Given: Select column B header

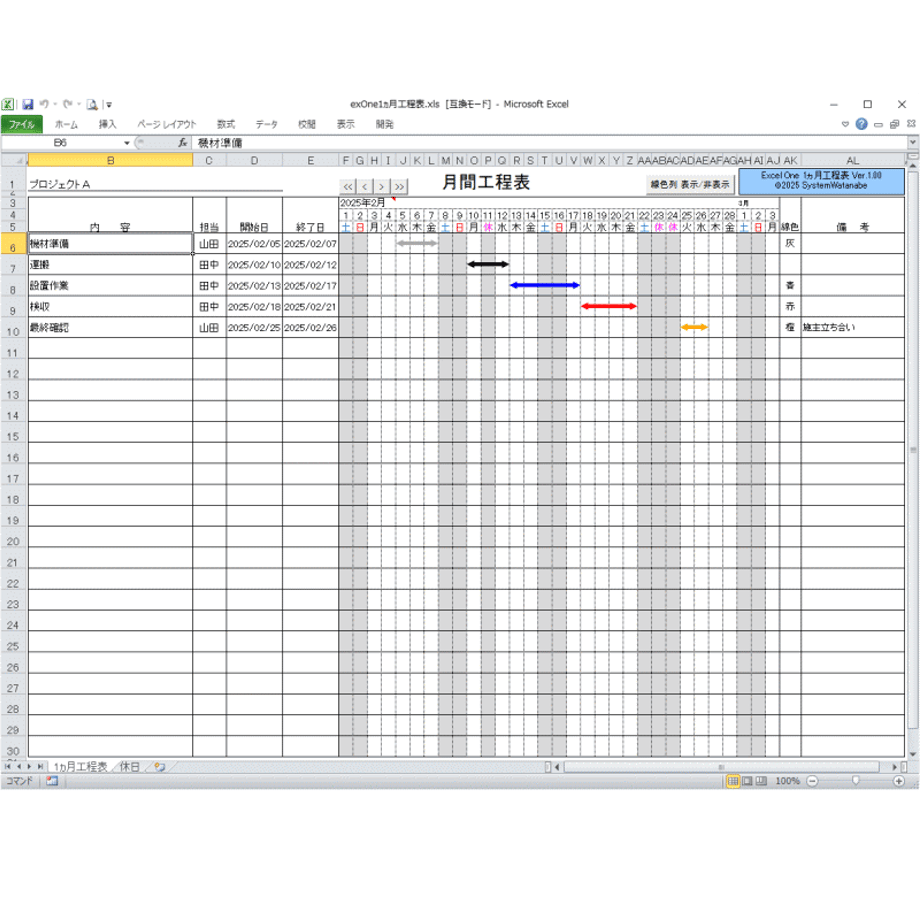Looking at the screenshot, I should point(110,160).
